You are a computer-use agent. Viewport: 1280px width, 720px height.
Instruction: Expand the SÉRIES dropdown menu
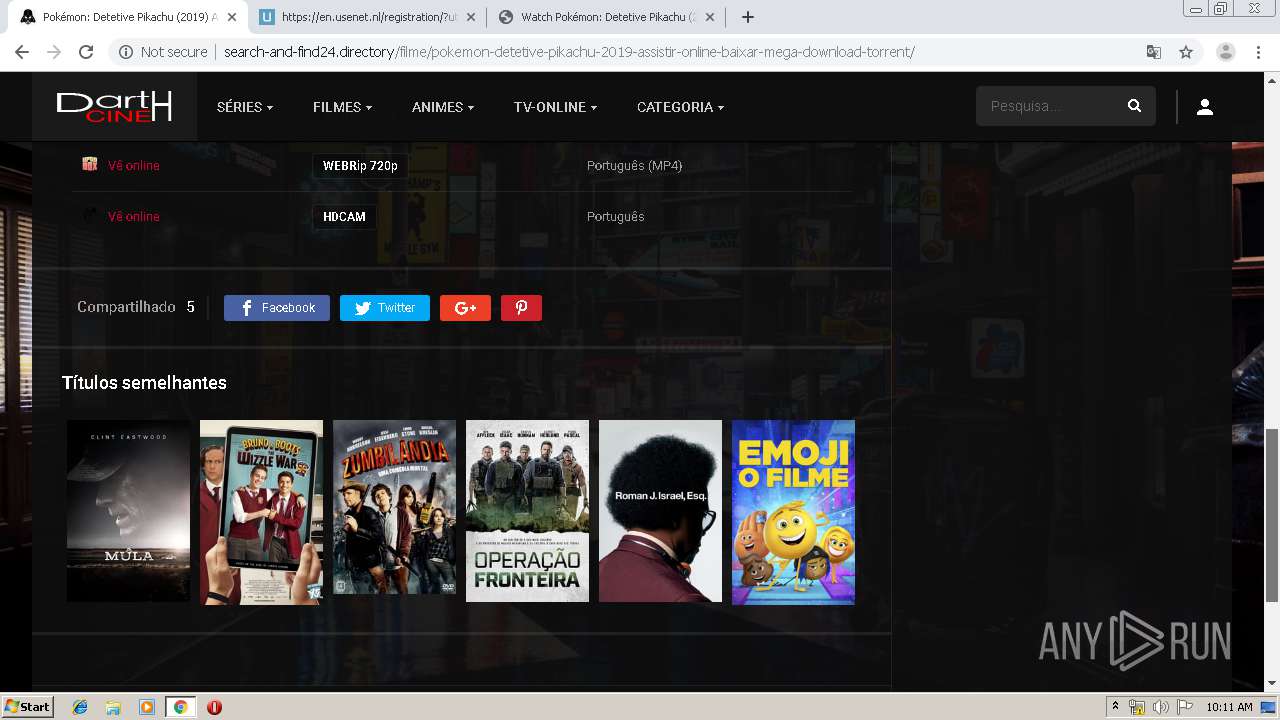[245, 107]
